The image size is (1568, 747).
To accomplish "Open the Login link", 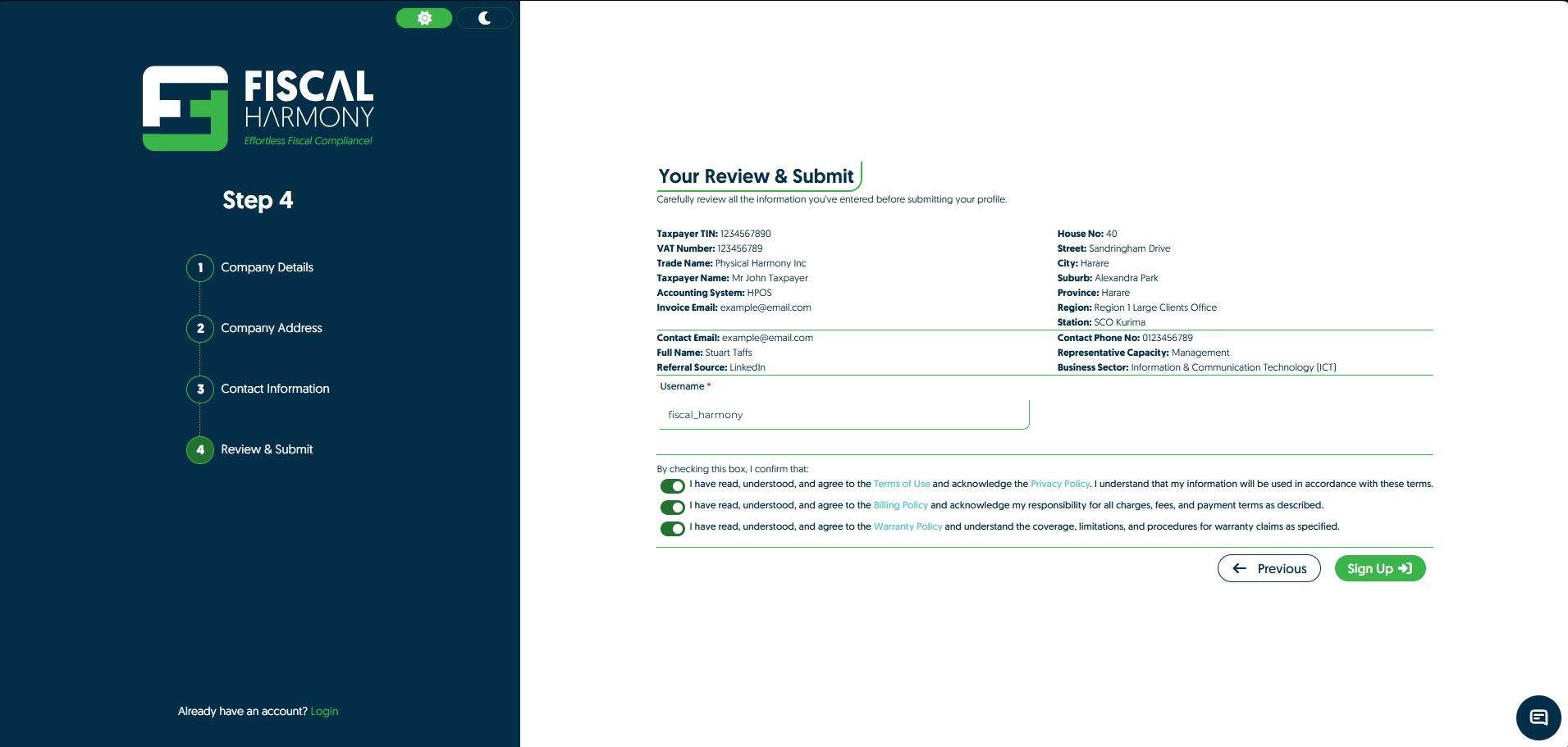I will [324, 712].
